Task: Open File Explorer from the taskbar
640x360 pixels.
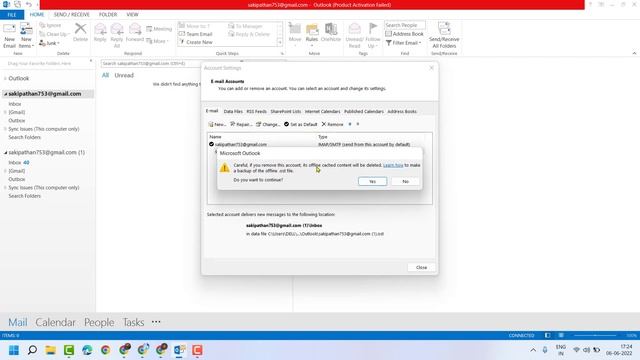Action: coord(51,350)
